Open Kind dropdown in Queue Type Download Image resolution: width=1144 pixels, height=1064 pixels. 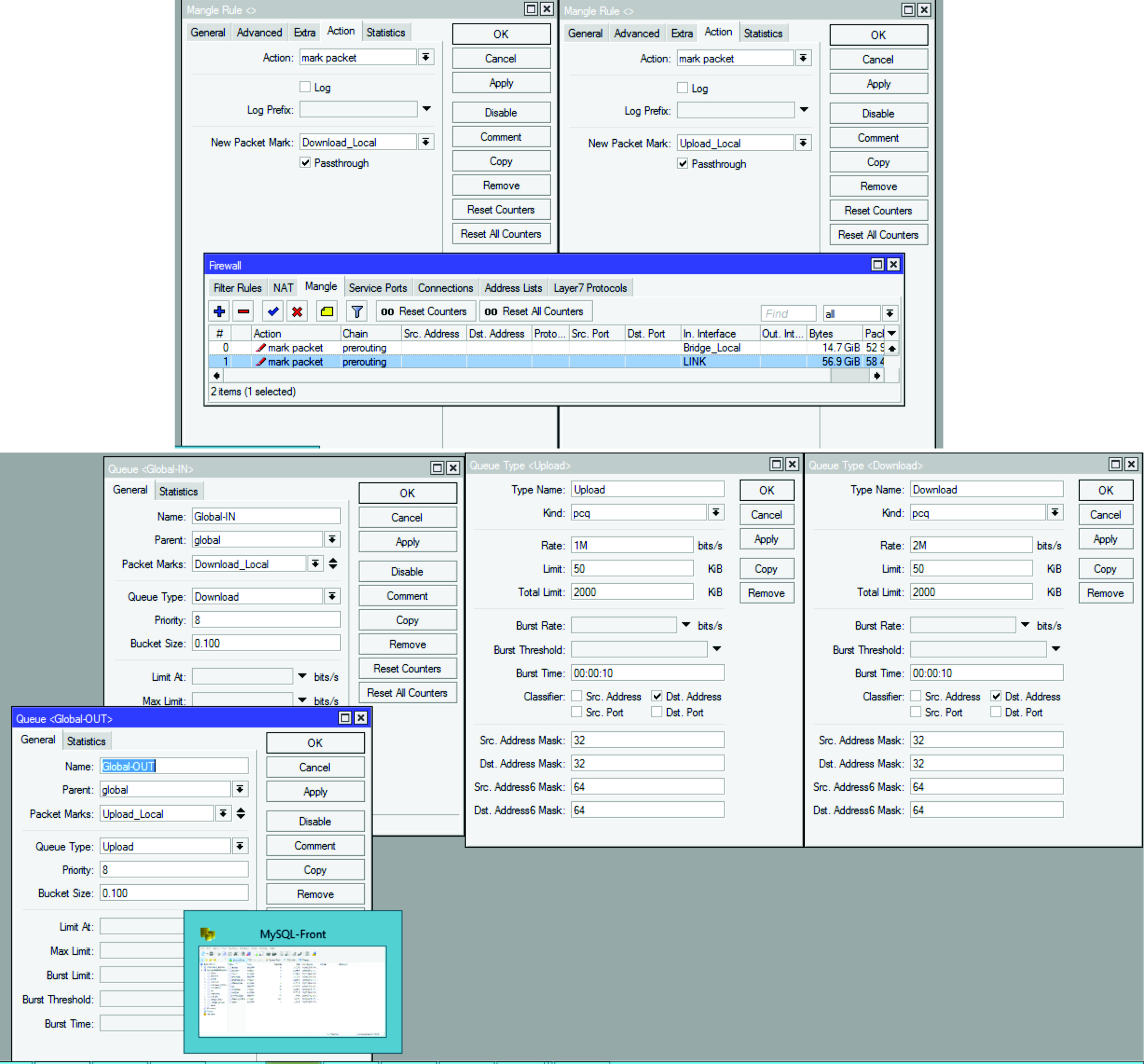click(x=1055, y=512)
